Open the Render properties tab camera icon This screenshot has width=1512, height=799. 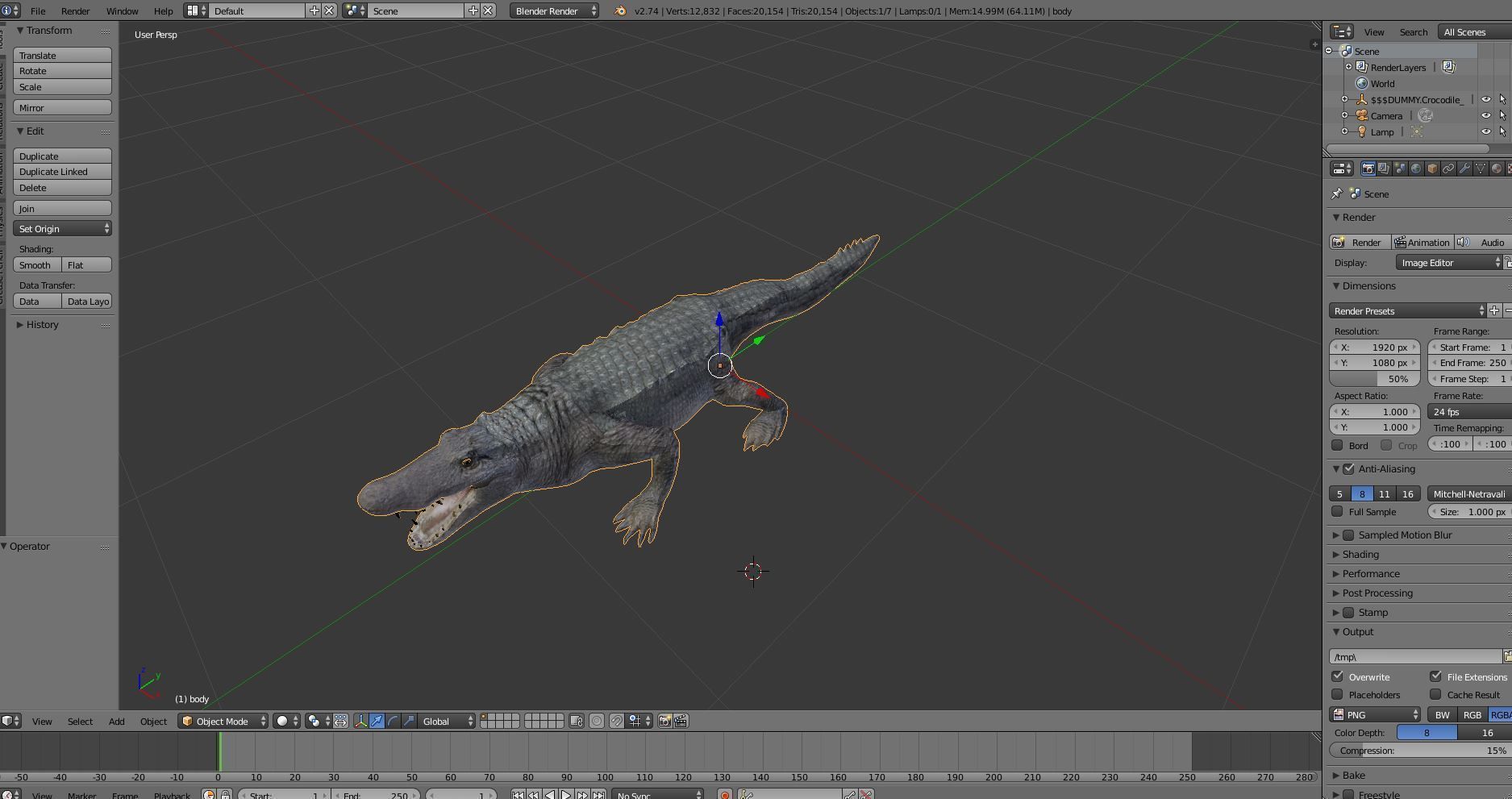(1368, 169)
